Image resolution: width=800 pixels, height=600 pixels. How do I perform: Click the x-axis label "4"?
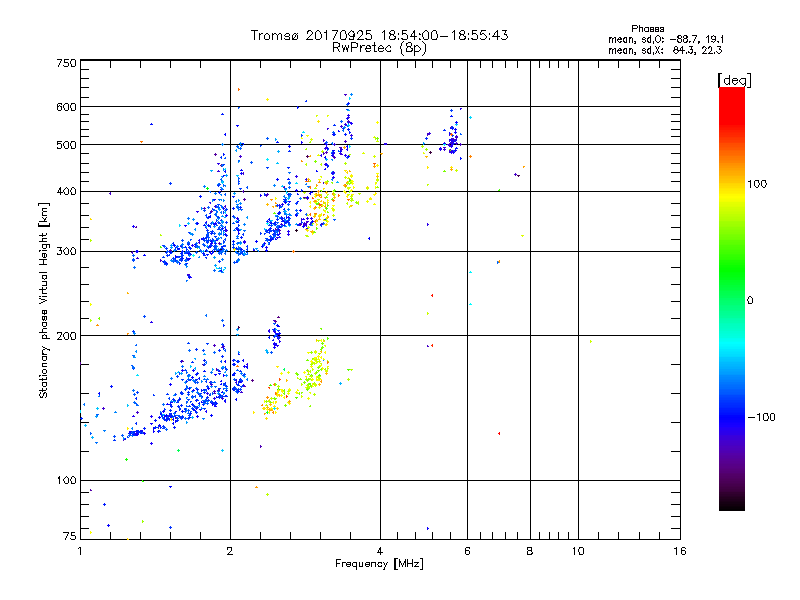point(380,551)
